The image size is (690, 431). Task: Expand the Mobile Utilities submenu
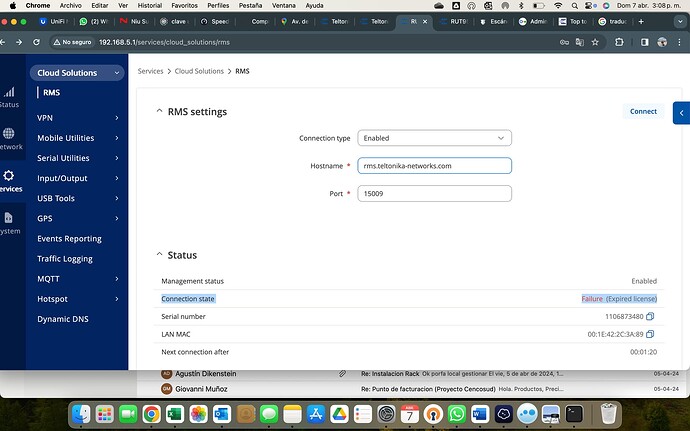coord(78,138)
